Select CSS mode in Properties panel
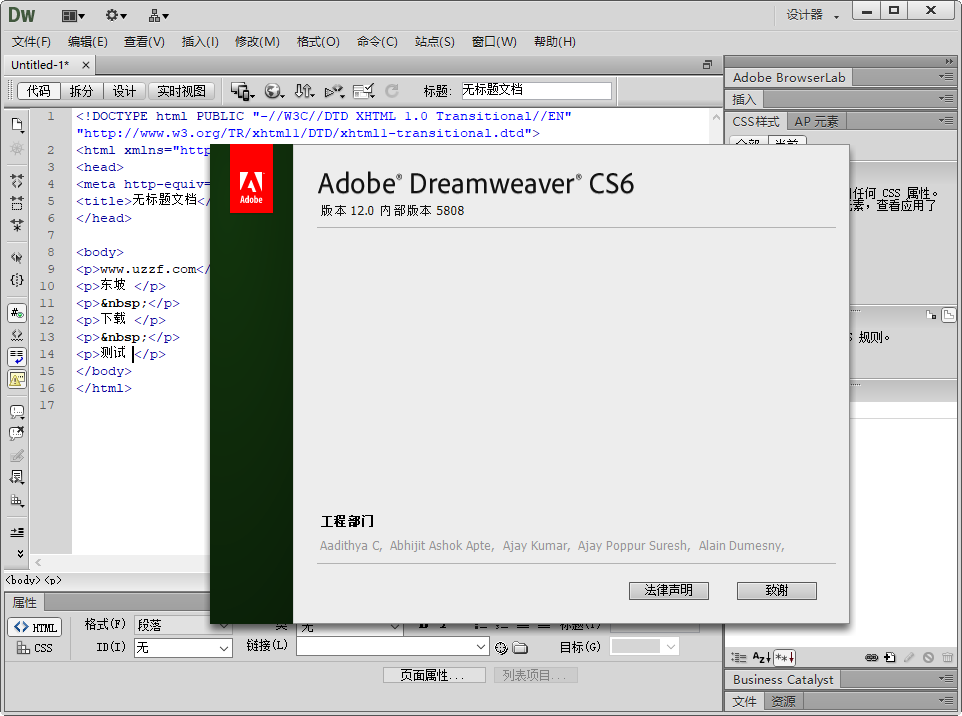This screenshot has height=716, width=962. click(35, 648)
